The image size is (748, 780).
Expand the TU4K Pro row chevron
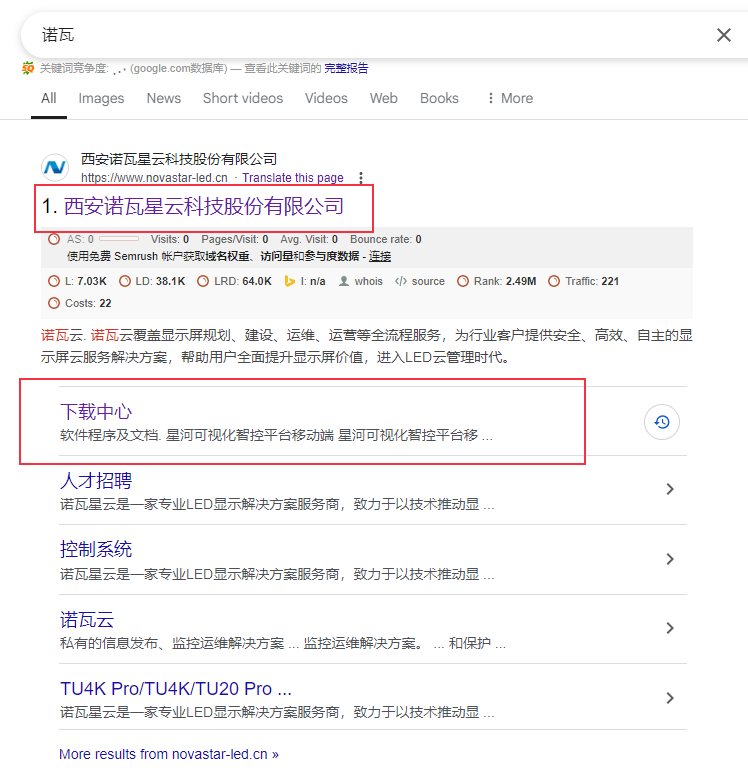(670, 698)
